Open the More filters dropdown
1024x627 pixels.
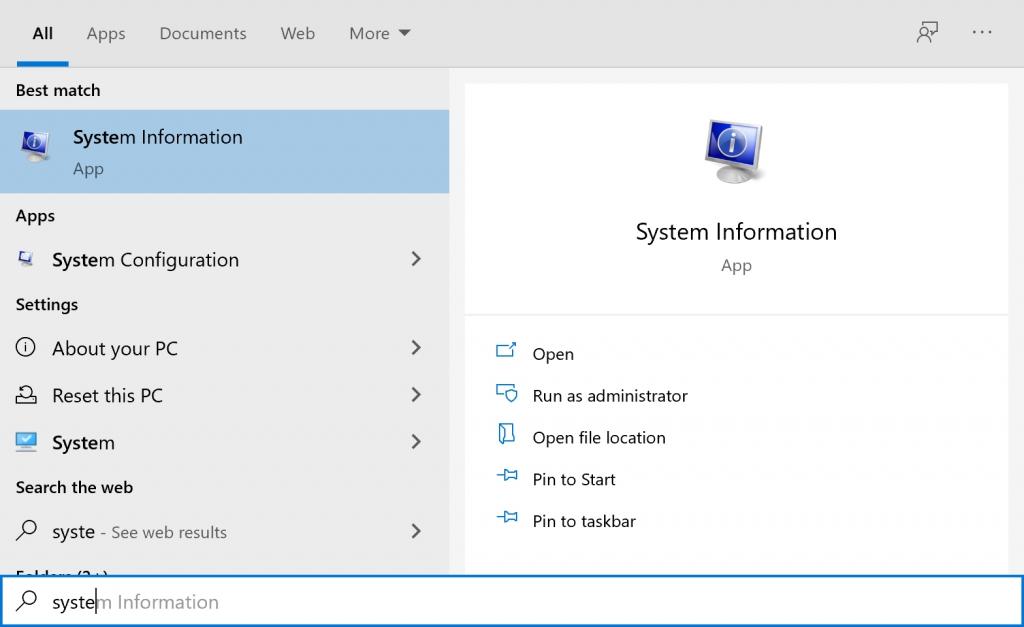click(x=379, y=32)
